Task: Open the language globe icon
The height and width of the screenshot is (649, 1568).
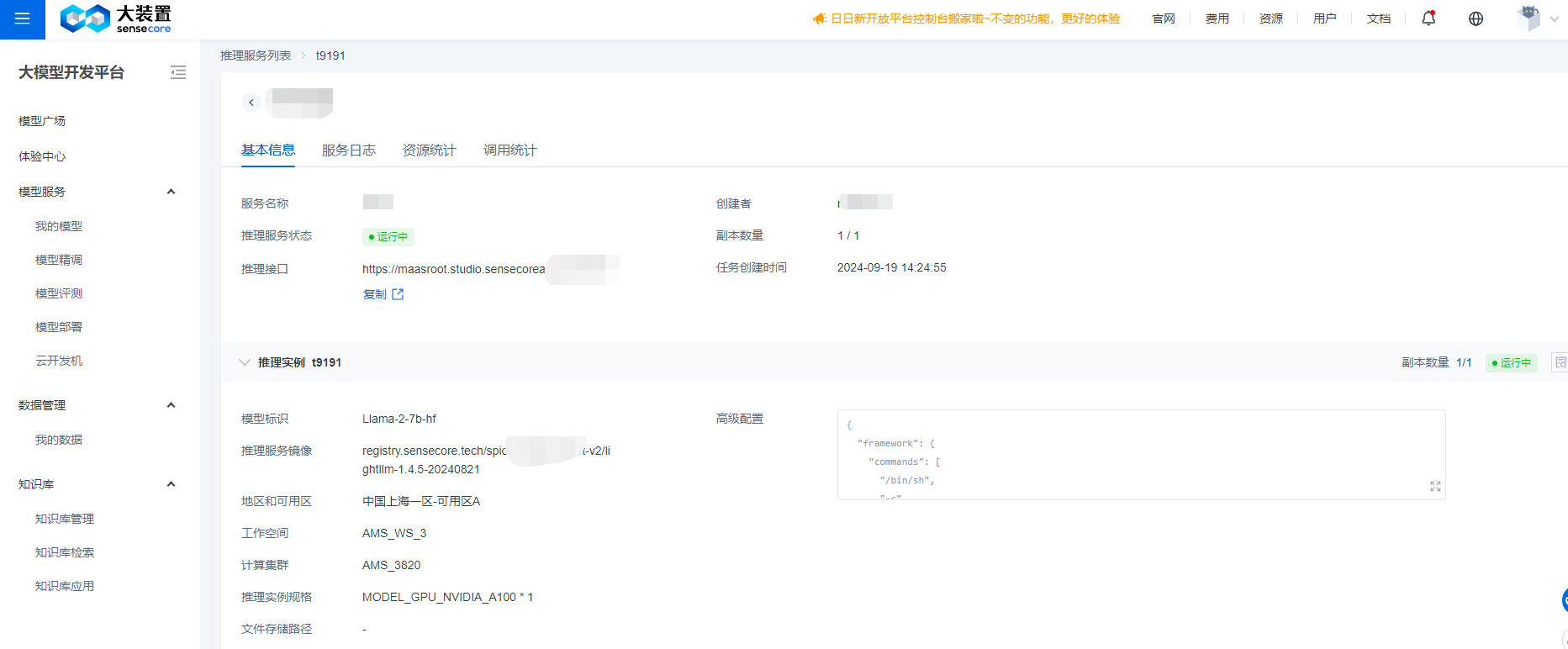Action: pos(1476,18)
